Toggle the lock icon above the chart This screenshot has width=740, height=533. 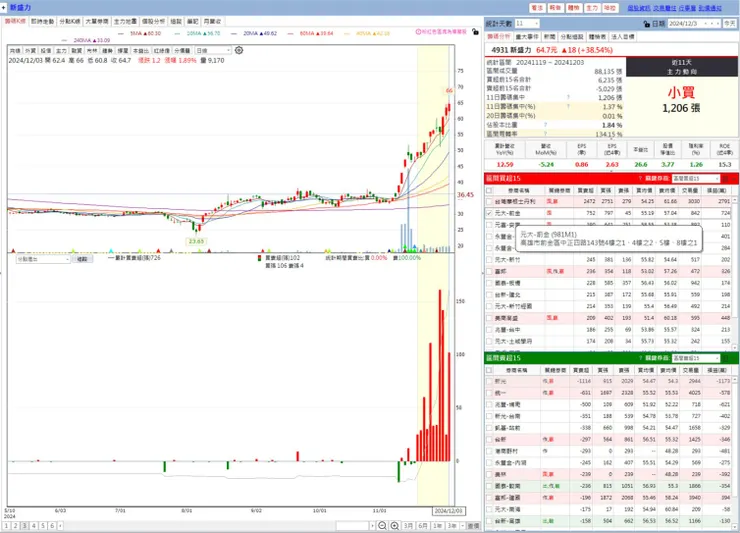pyautogui.click(x=475, y=32)
